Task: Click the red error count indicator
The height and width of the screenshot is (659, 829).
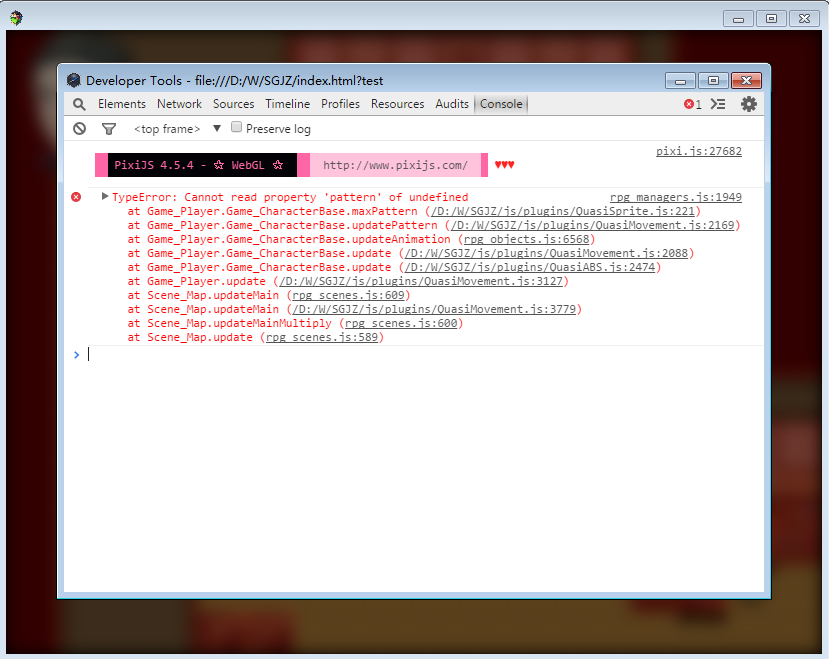Action: (693, 104)
